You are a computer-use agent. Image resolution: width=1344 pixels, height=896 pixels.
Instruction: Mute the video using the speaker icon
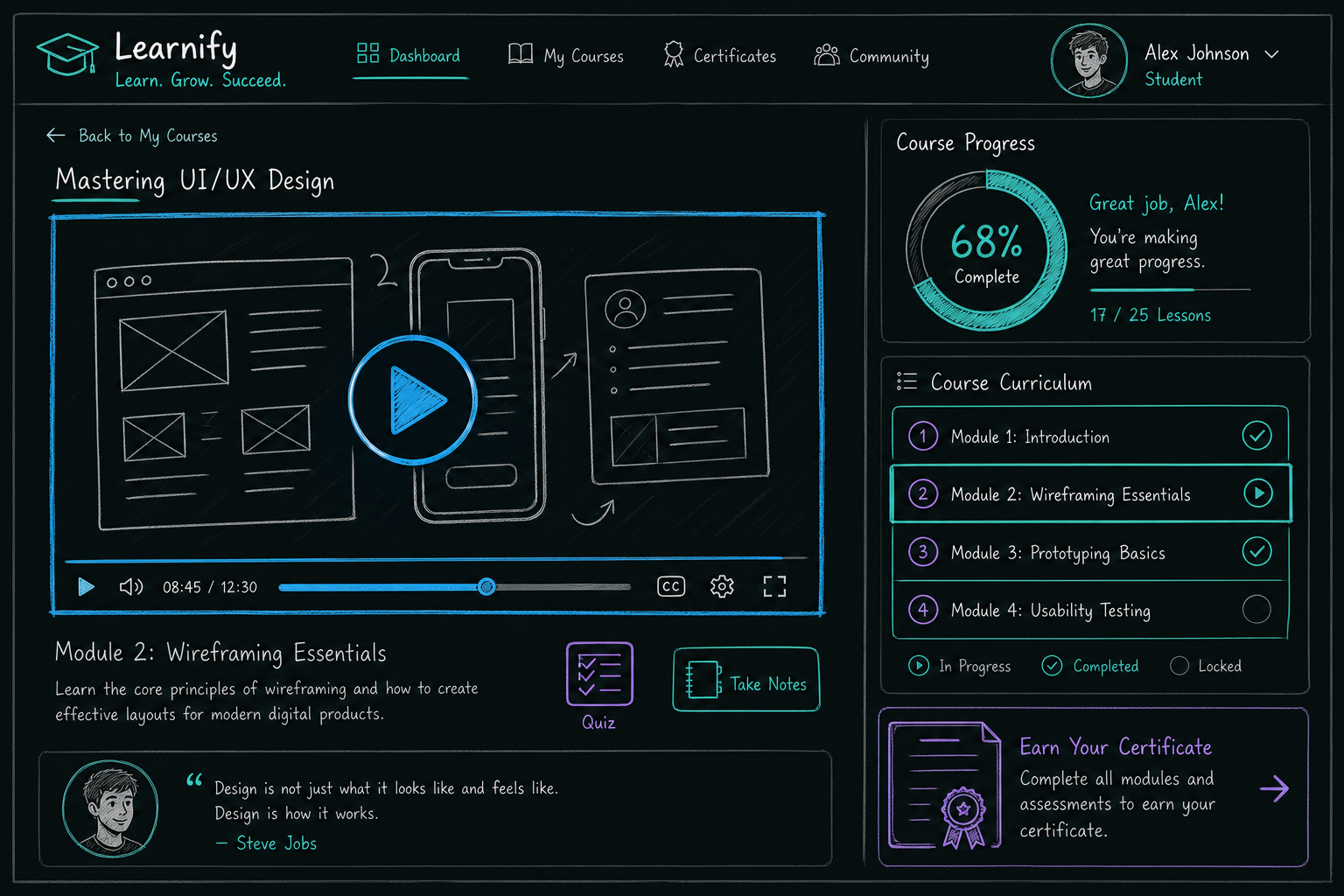pyautogui.click(x=131, y=586)
